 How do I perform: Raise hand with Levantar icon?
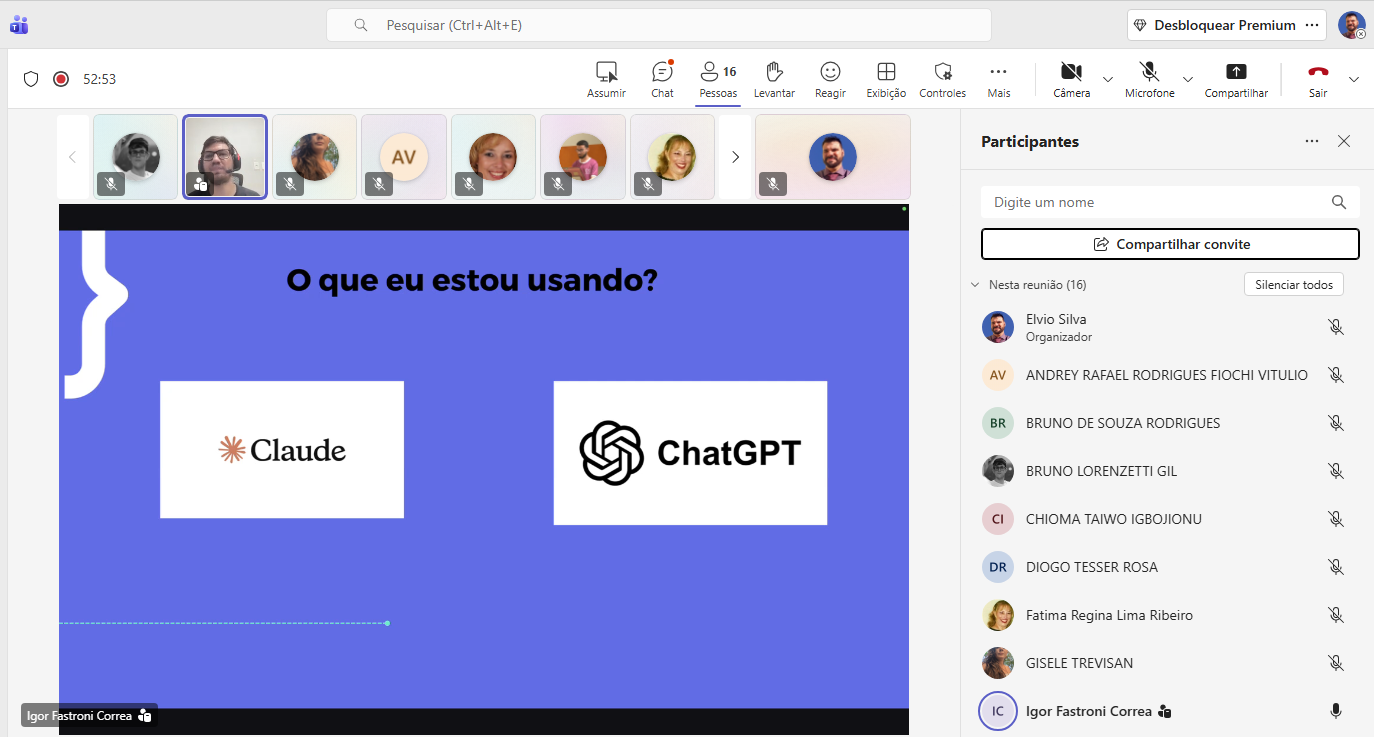[x=773, y=79]
